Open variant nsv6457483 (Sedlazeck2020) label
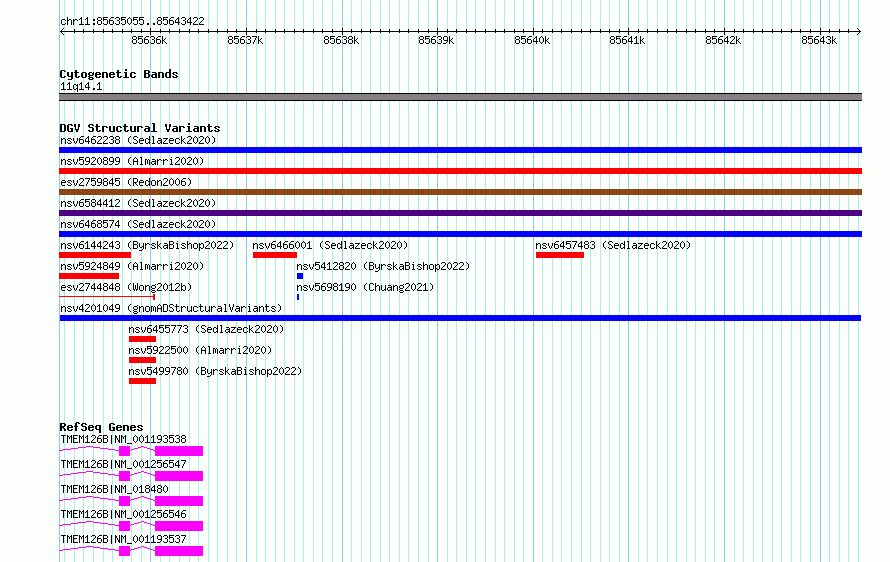The image size is (890, 562). (x=613, y=245)
